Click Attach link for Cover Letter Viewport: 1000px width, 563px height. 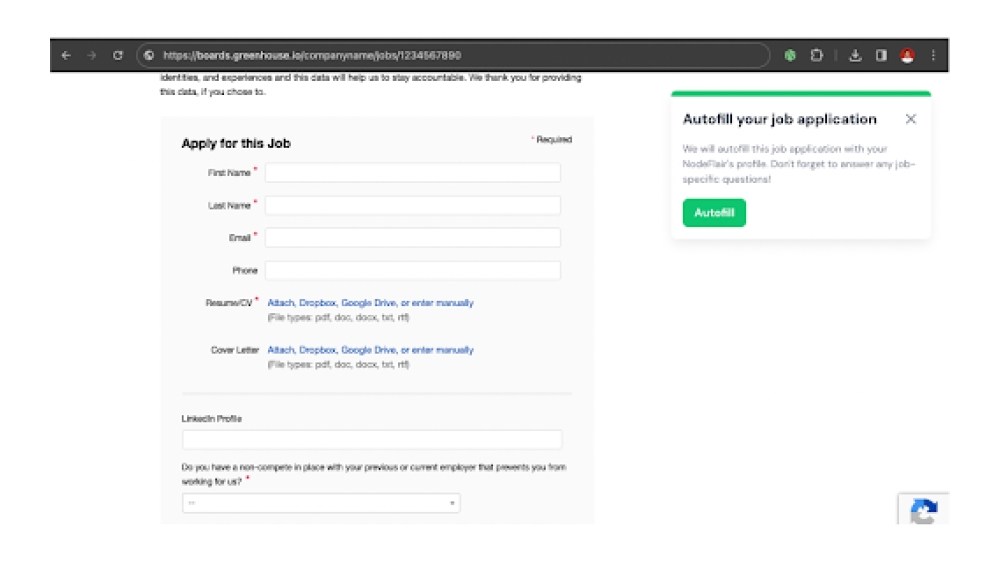(281, 350)
